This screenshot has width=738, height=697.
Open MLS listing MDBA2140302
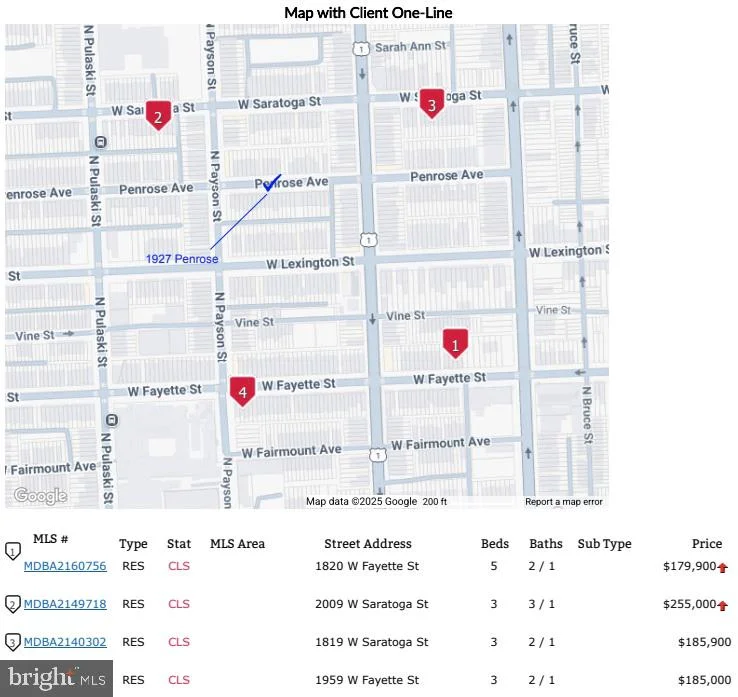pos(65,642)
